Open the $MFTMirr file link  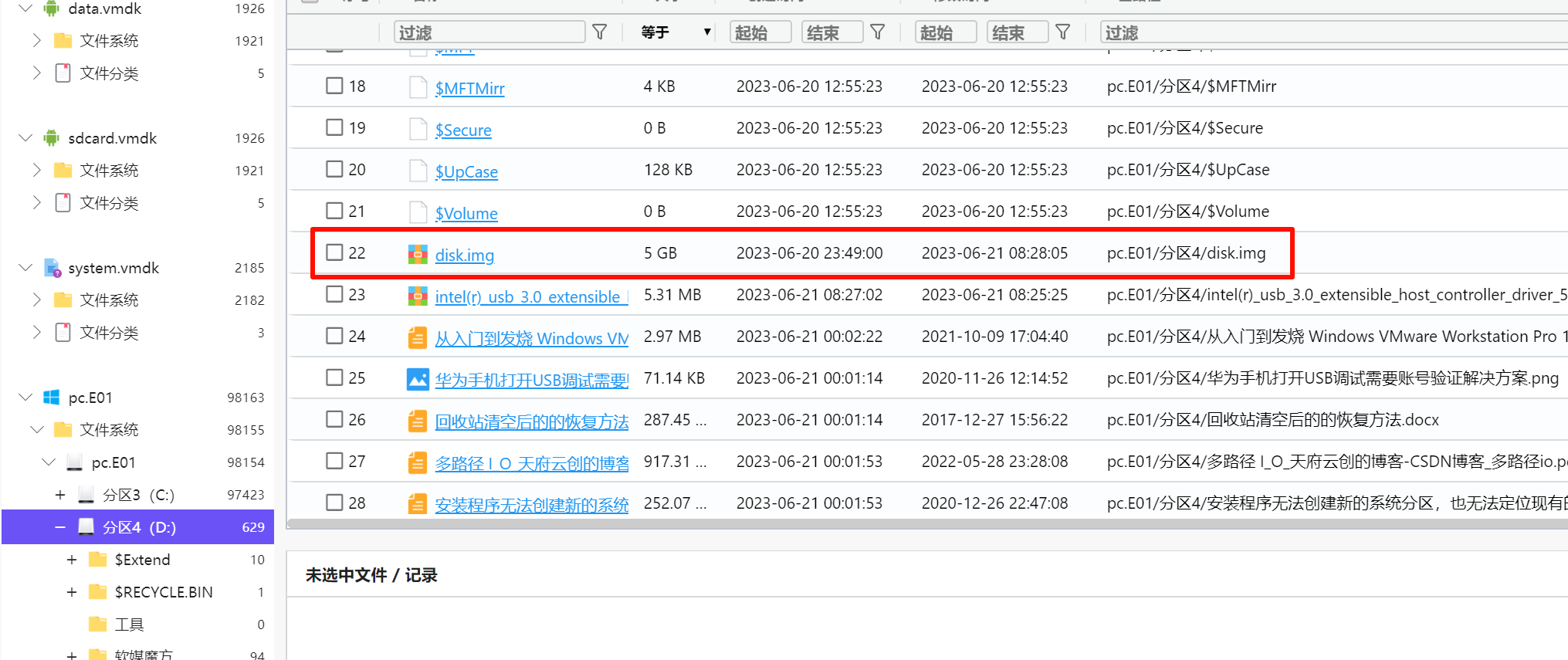[x=469, y=88]
